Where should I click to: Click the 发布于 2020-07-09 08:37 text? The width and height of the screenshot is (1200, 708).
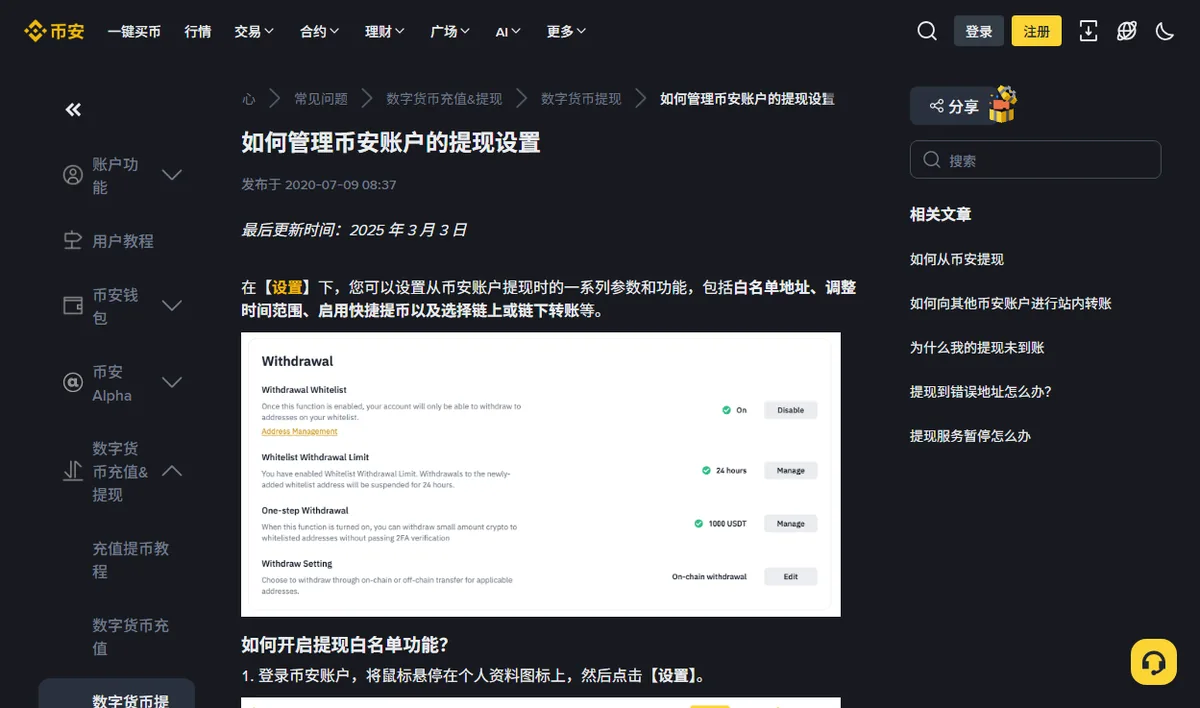point(319,185)
